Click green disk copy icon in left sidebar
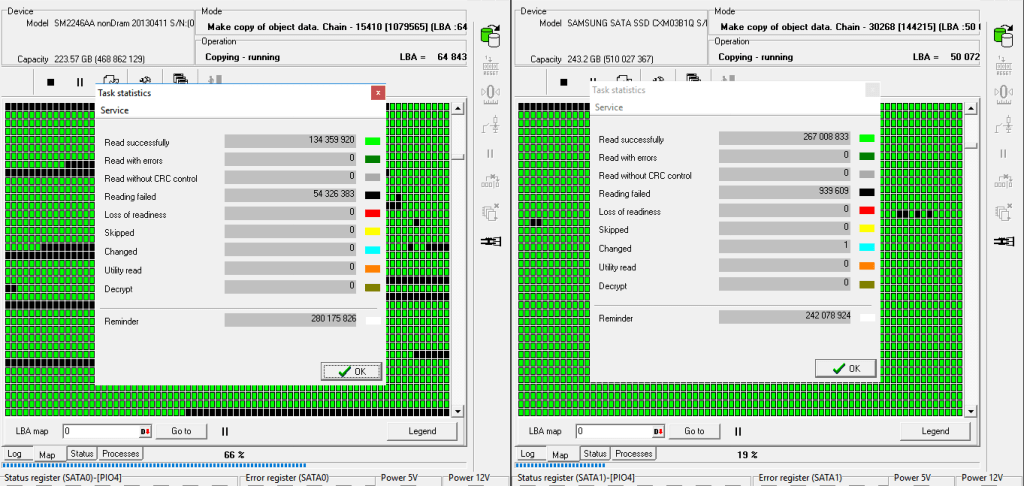 (x=490, y=36)
